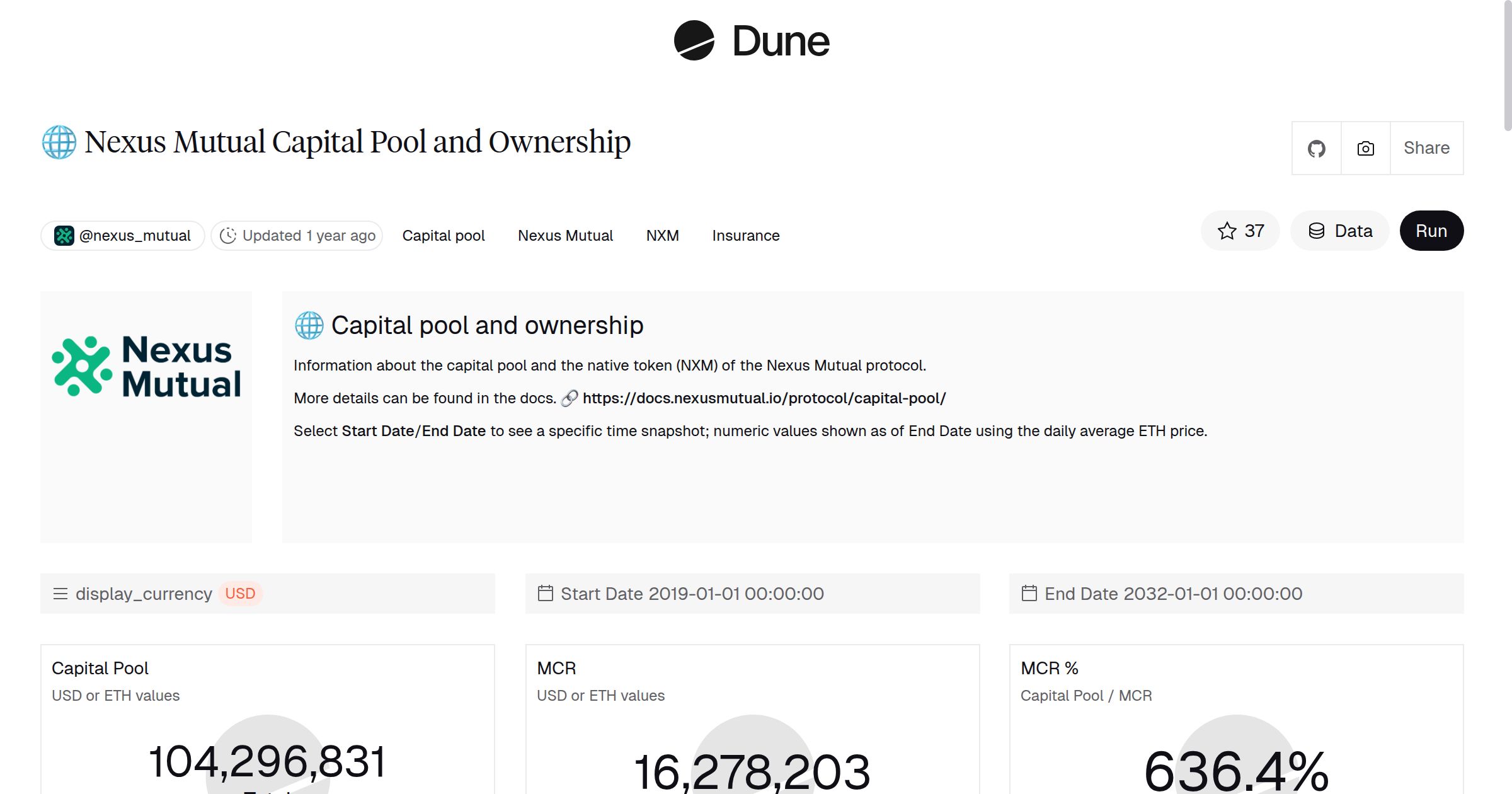Click the Share button
1512x794 pixels.
[1426, 148]
